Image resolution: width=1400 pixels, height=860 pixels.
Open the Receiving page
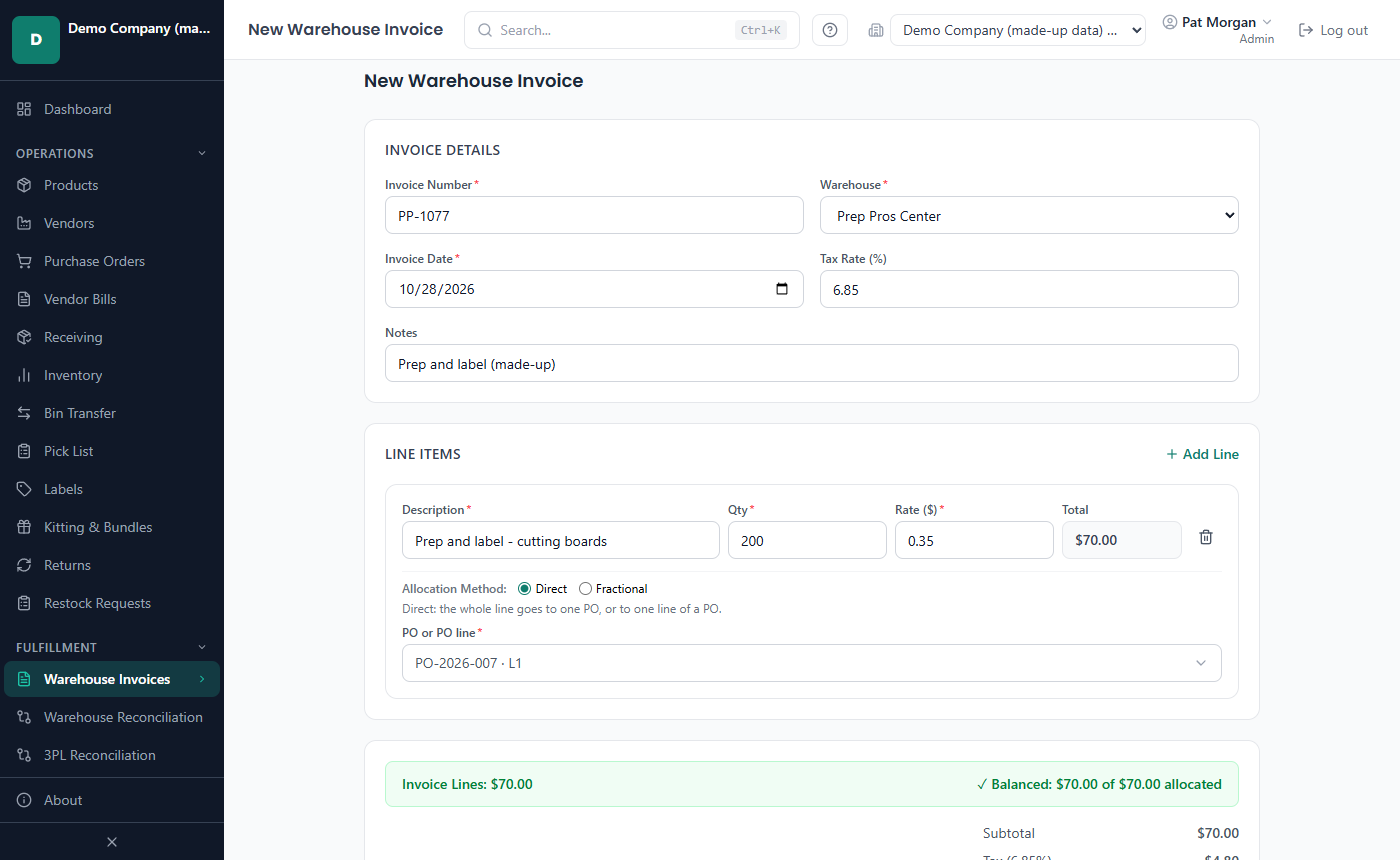coord(112,337)
